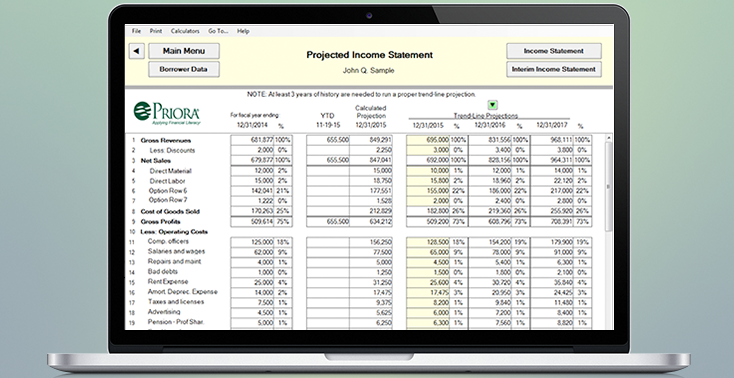Click the green trend-line dropdown arrow
Viewport: 734px width, 378px height.
(492, 105)
